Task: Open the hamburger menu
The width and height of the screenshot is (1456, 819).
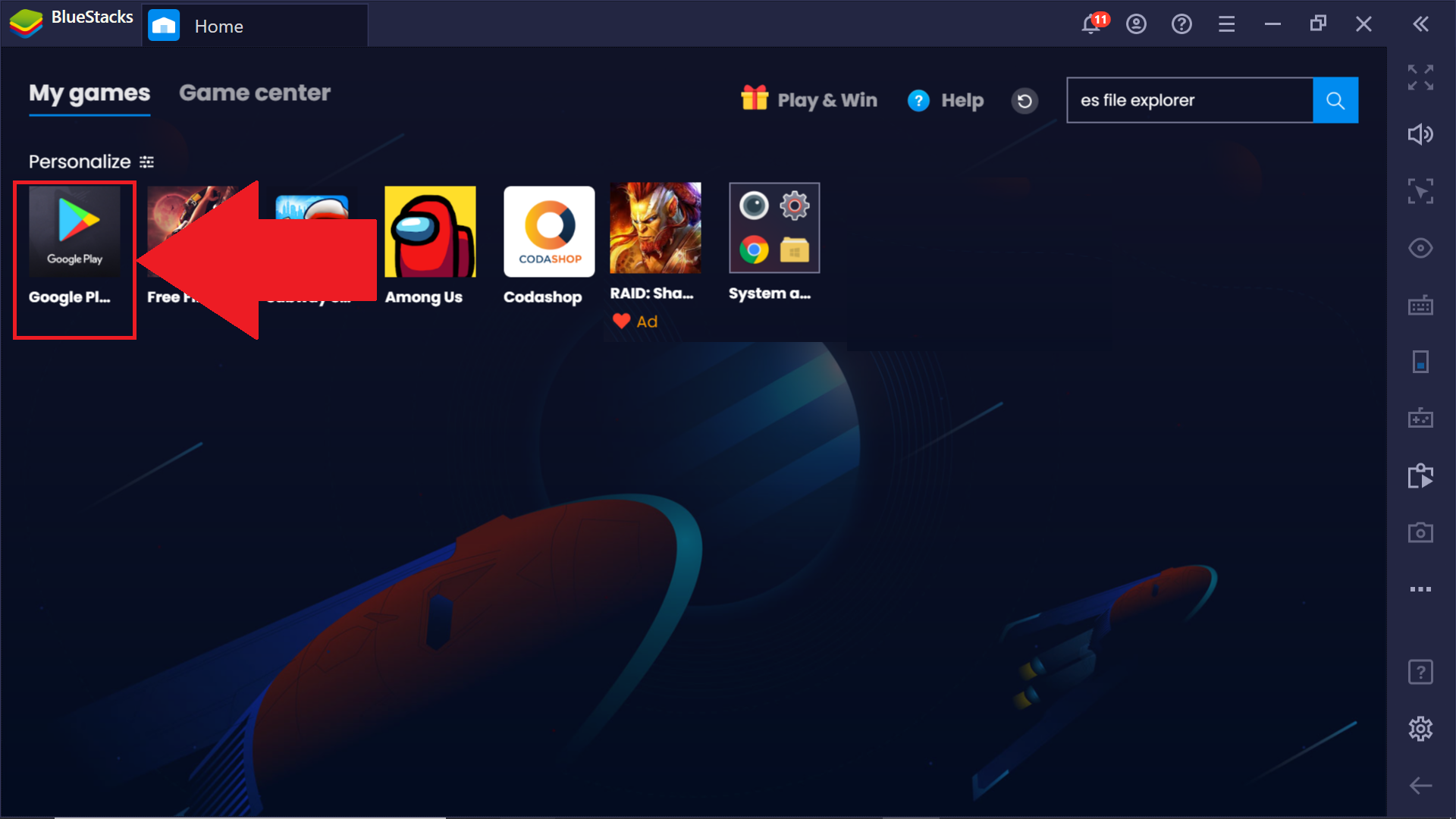Action: (x=1226, y=24)
